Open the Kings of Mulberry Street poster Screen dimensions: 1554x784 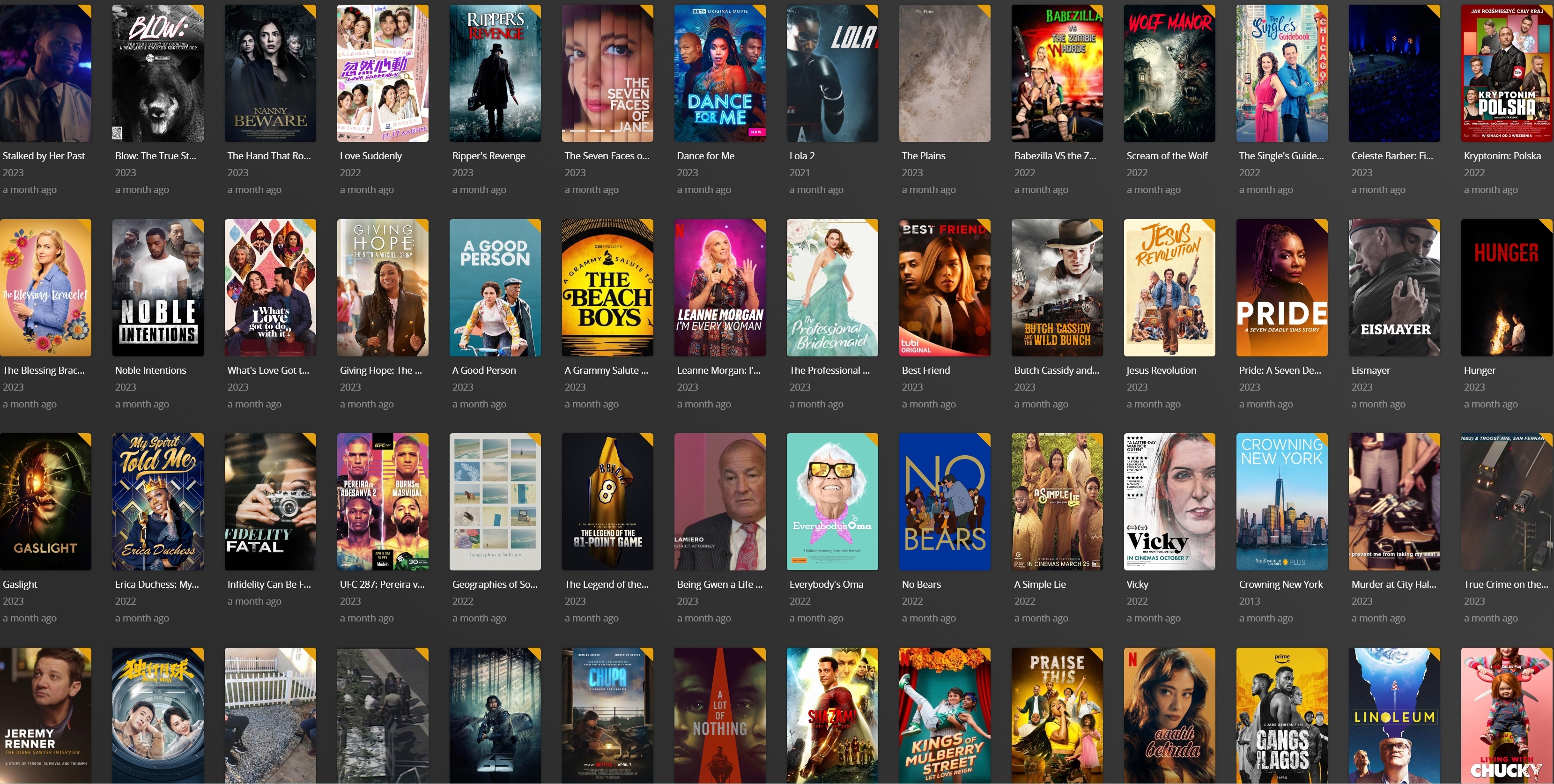945,716
